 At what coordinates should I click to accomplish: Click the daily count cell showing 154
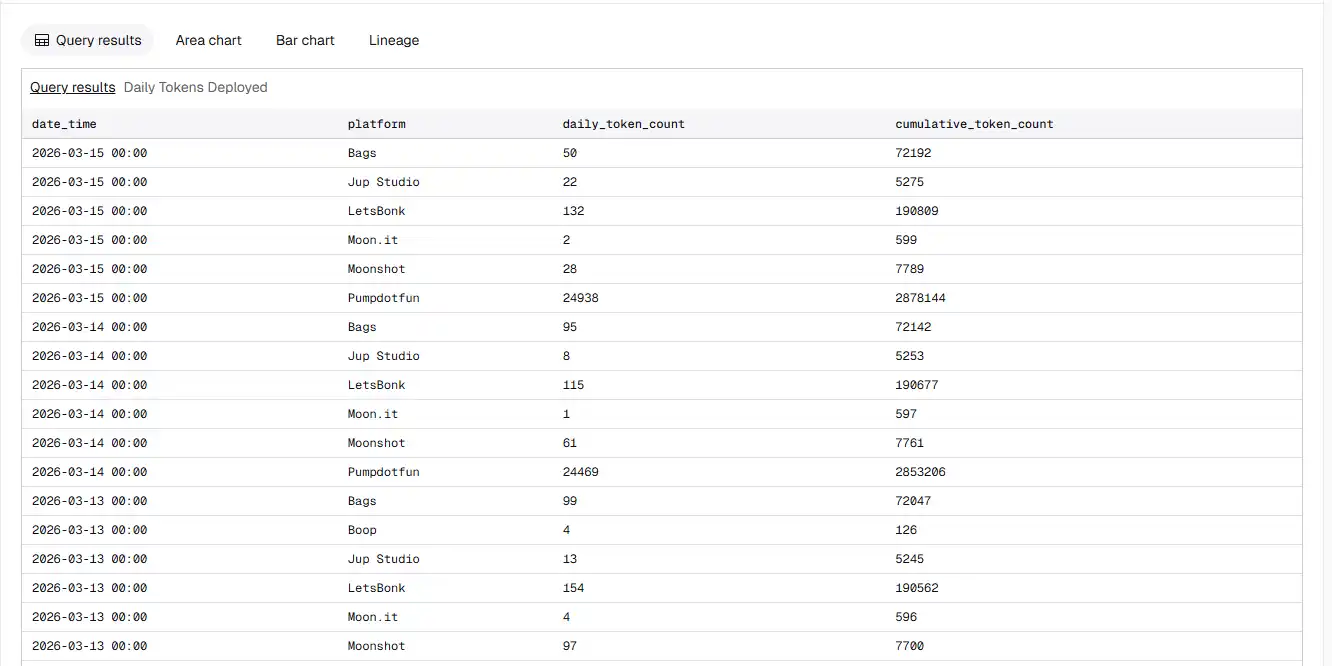(x=574, y=588)
